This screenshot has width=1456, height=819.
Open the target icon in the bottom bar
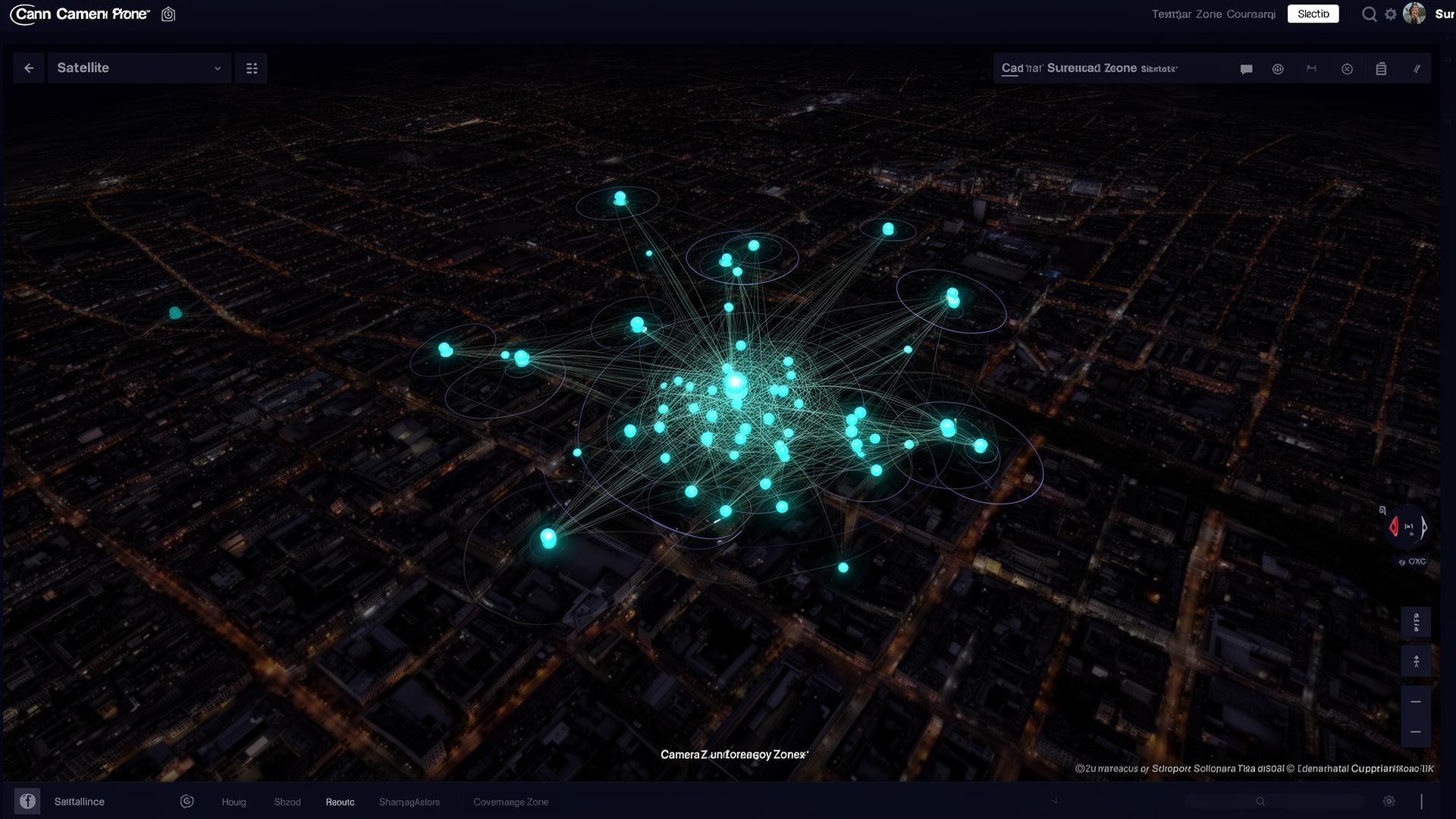point(187,801)
